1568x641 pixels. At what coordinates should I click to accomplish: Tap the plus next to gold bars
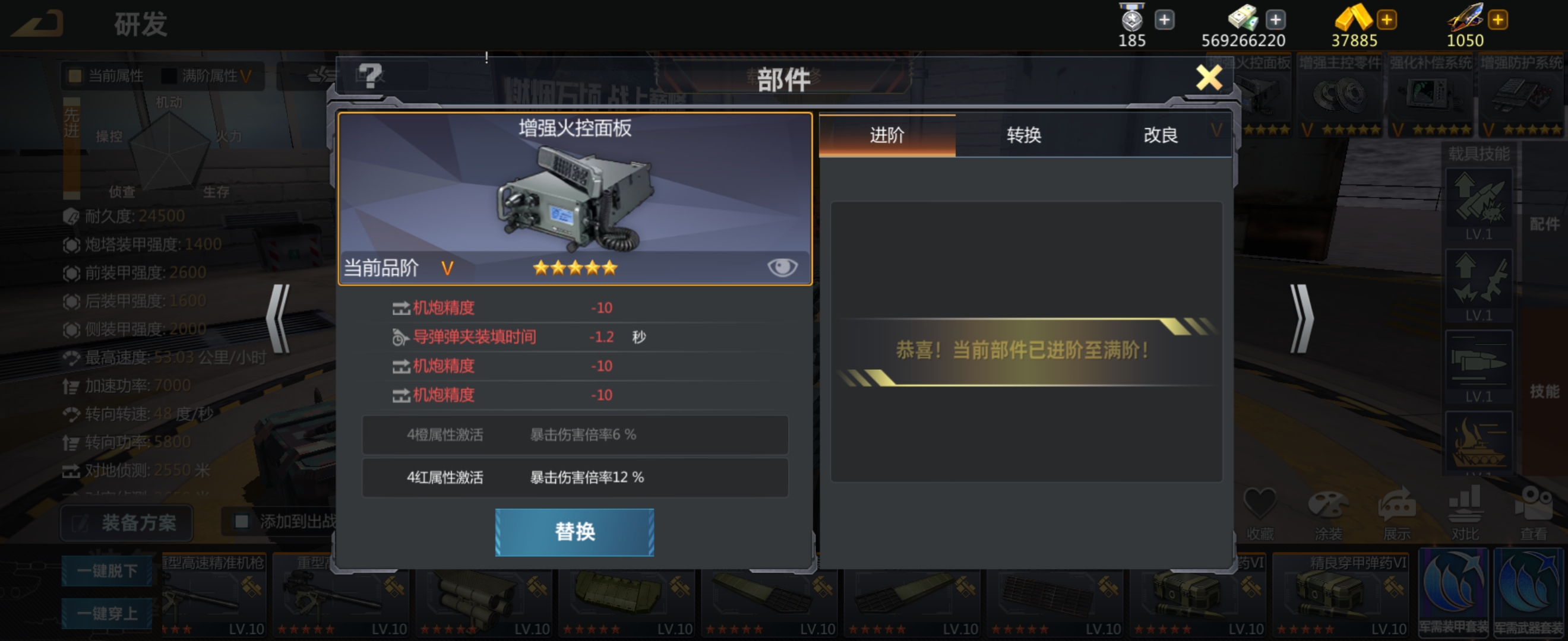(1387, 20)
